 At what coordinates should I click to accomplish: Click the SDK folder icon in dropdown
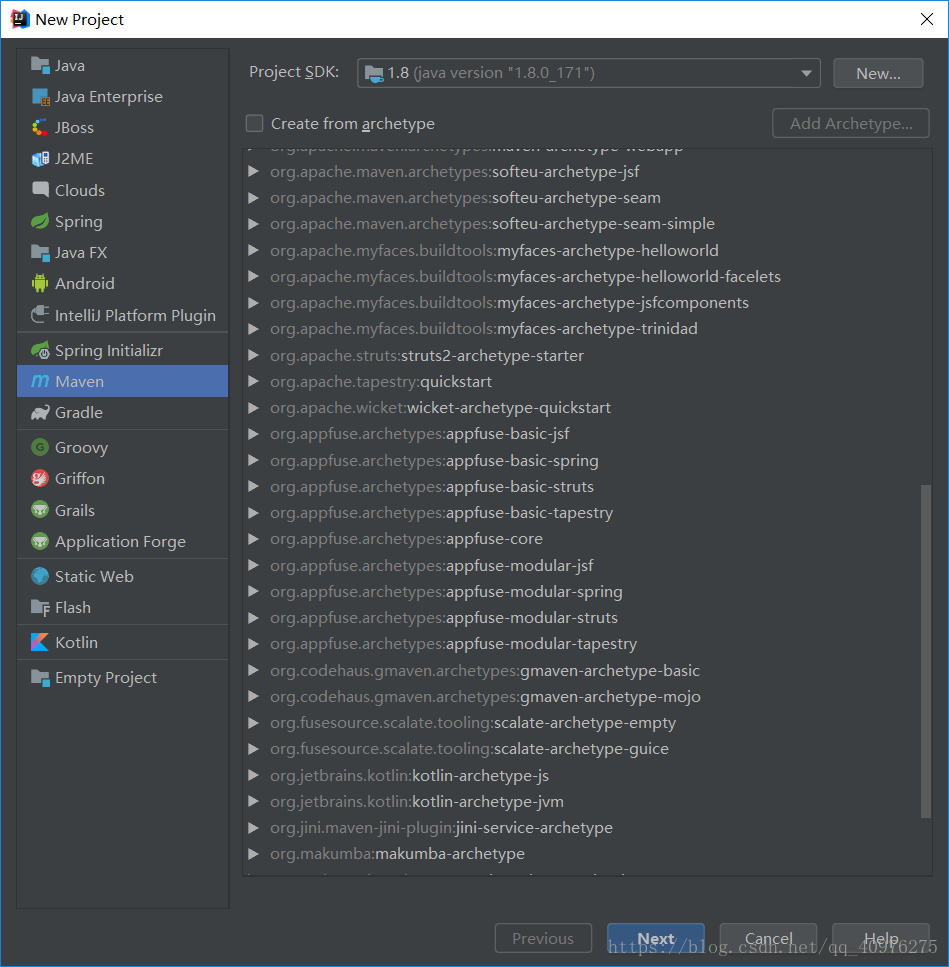(x=374, y=73)
